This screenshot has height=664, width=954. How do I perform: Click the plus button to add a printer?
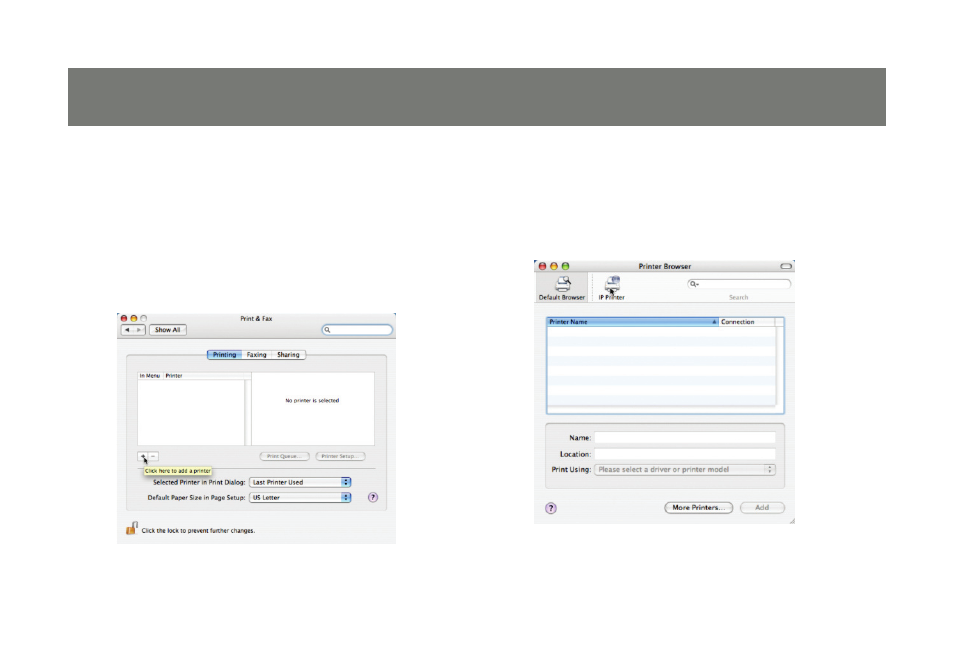tap(143, 456)
